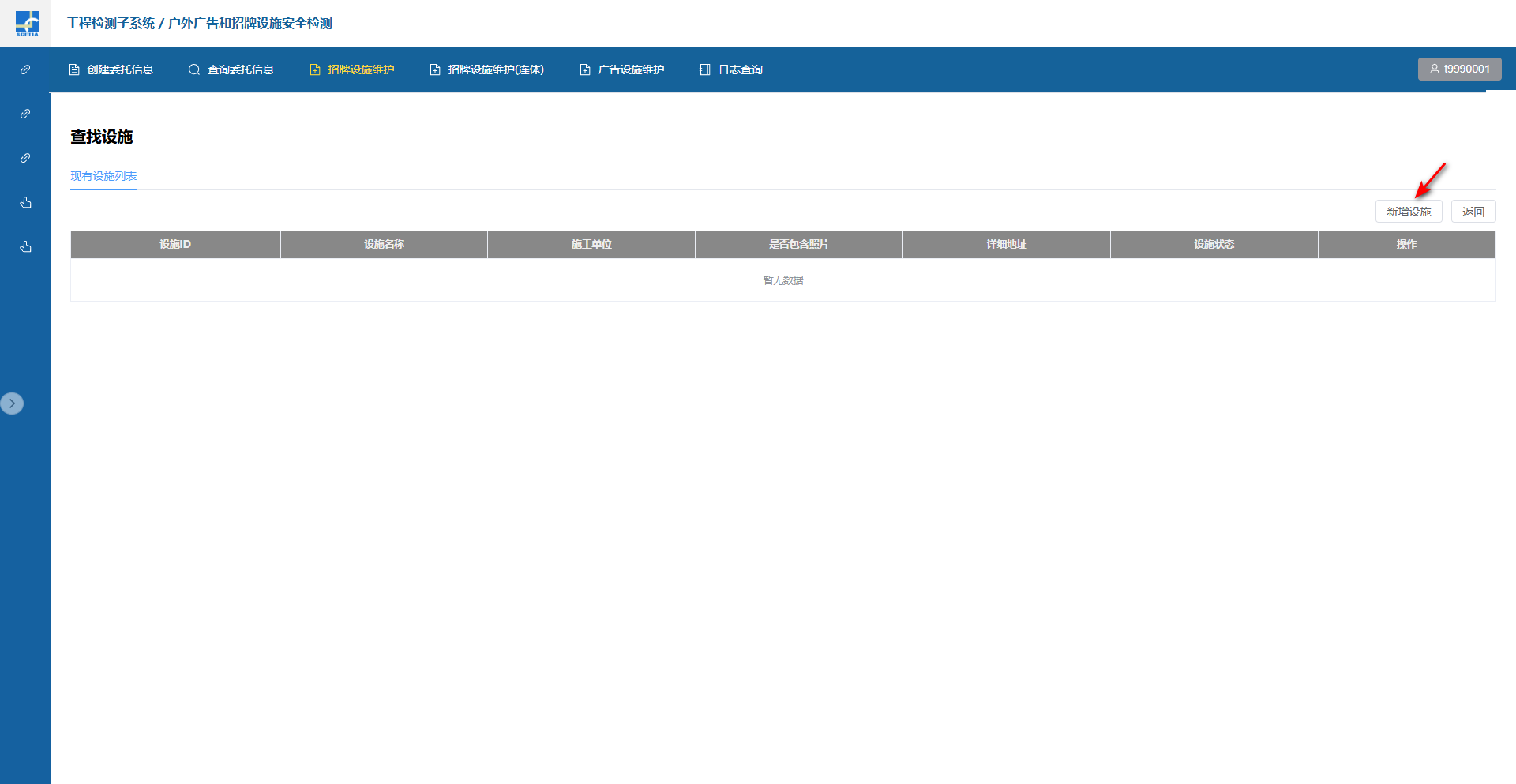Select the upper hand-pointer icon in sidebar
This screenshot has height=784, width=1516.
[x=25, y=202]
